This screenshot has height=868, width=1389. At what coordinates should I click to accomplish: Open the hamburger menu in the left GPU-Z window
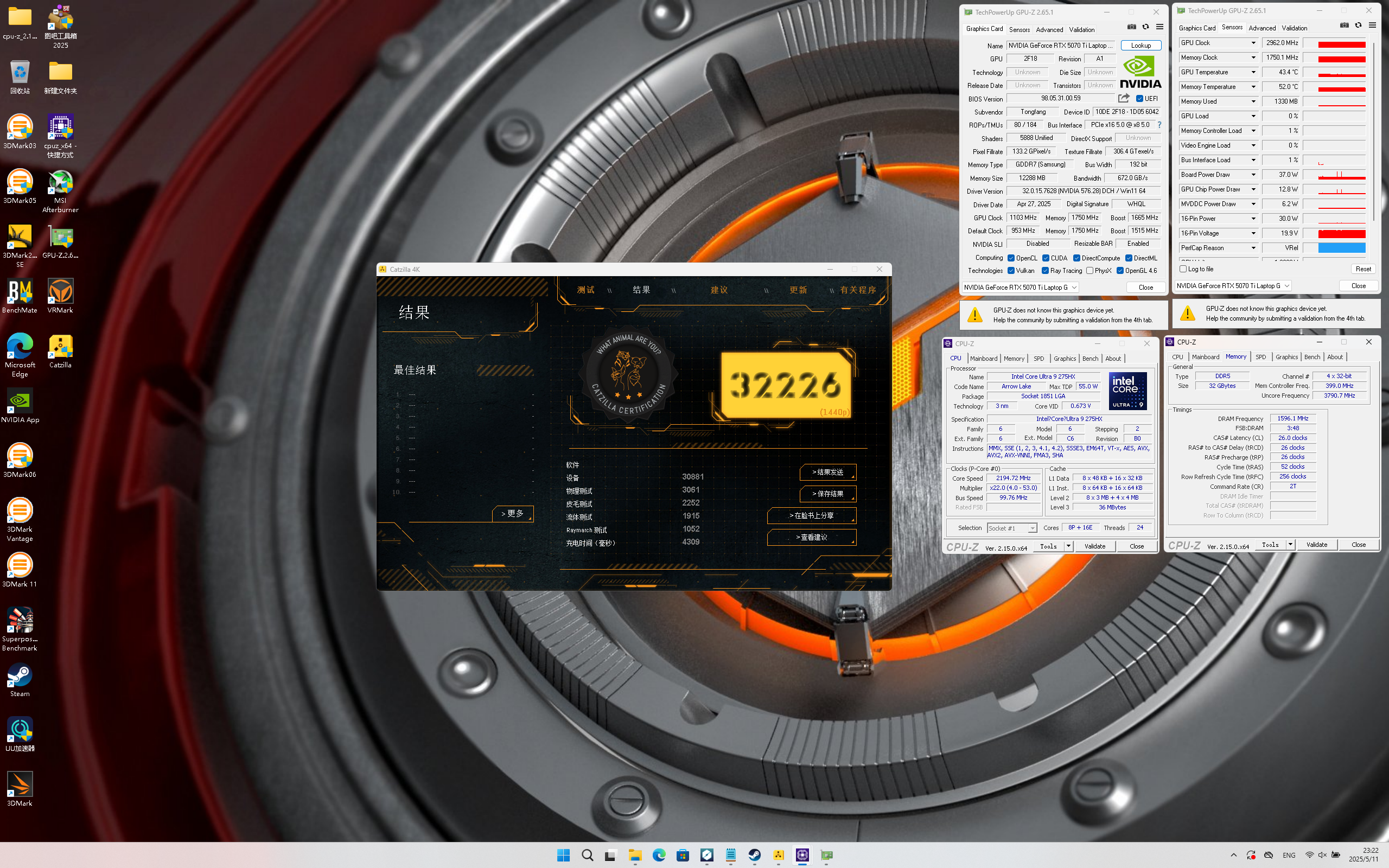pyautogui.click(x=1159, y=27)
